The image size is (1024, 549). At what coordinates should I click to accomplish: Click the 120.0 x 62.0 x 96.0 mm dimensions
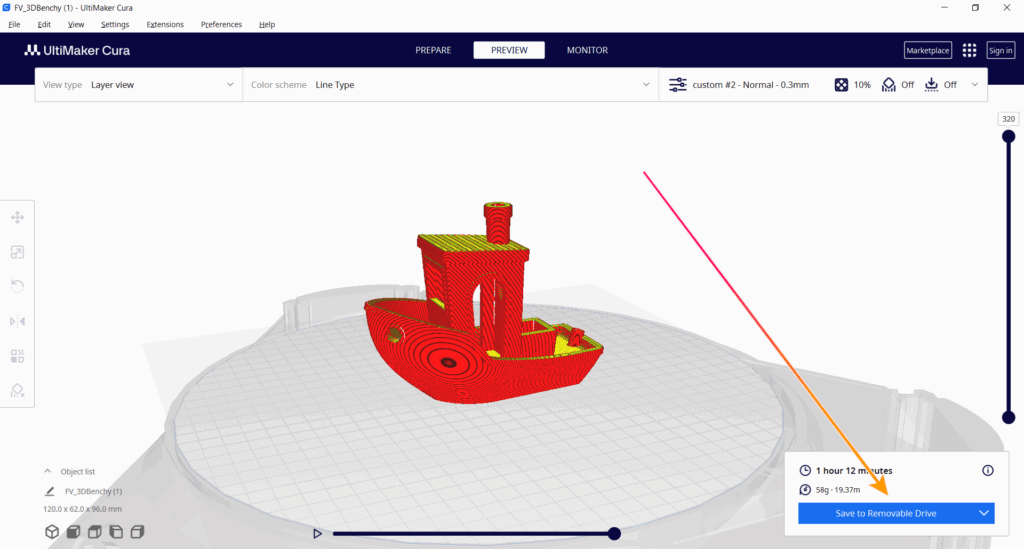click(82, 509)
